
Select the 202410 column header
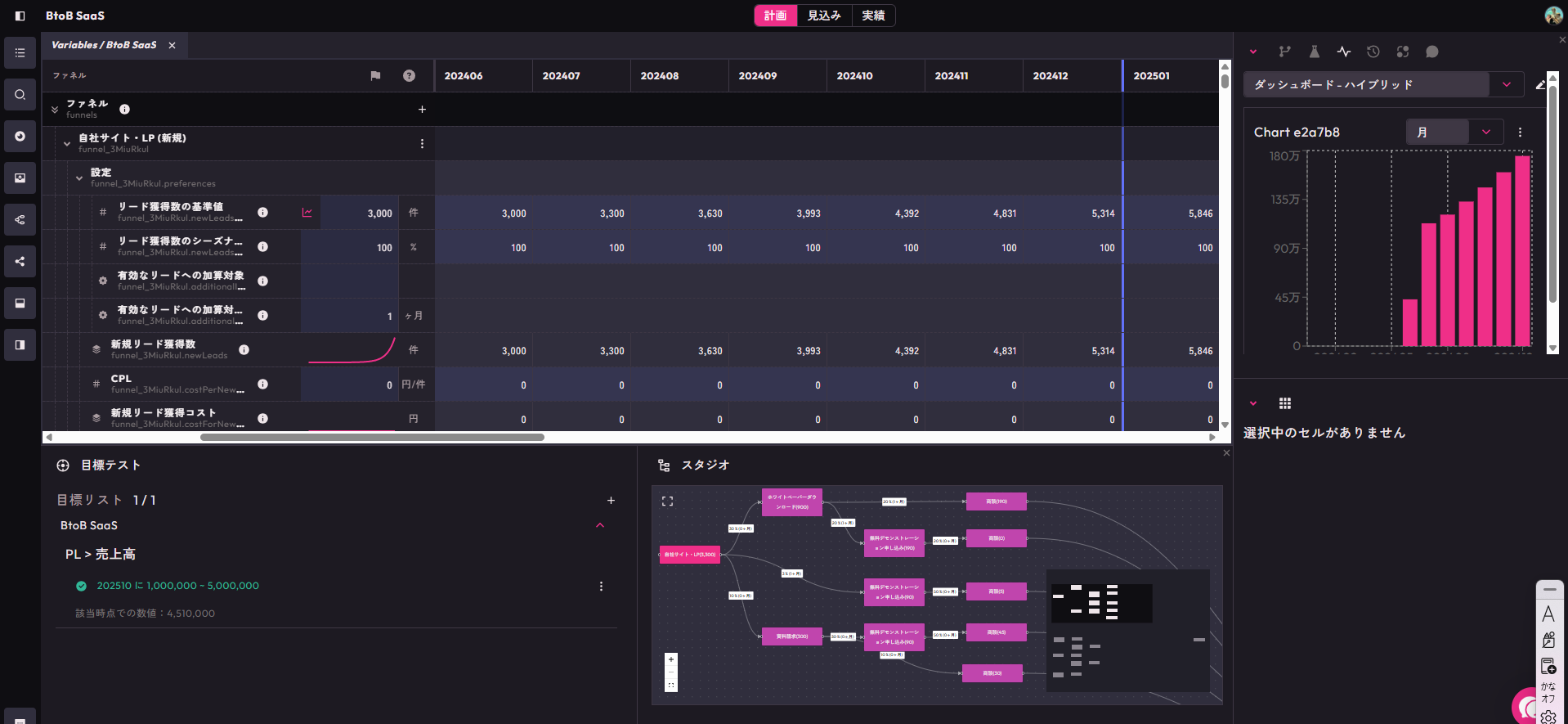tap(876, 75)
